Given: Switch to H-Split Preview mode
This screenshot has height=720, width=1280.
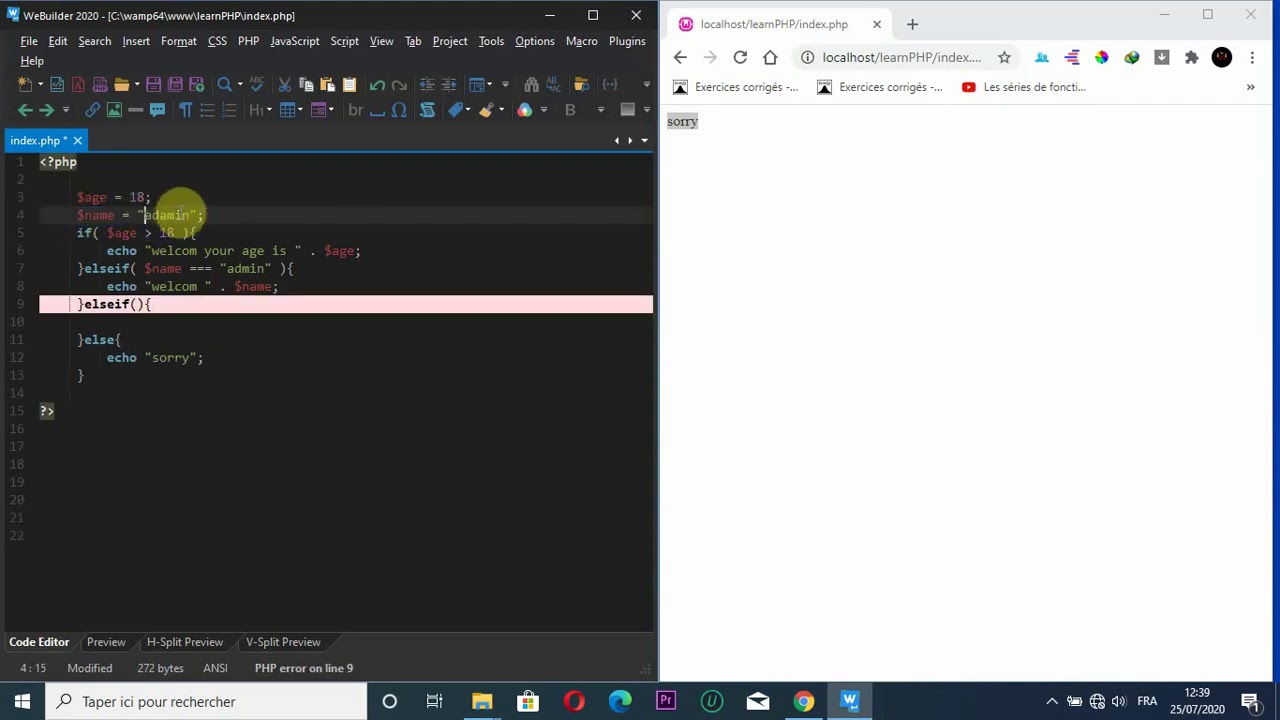Looking at the screenshot, I should 185,642.
